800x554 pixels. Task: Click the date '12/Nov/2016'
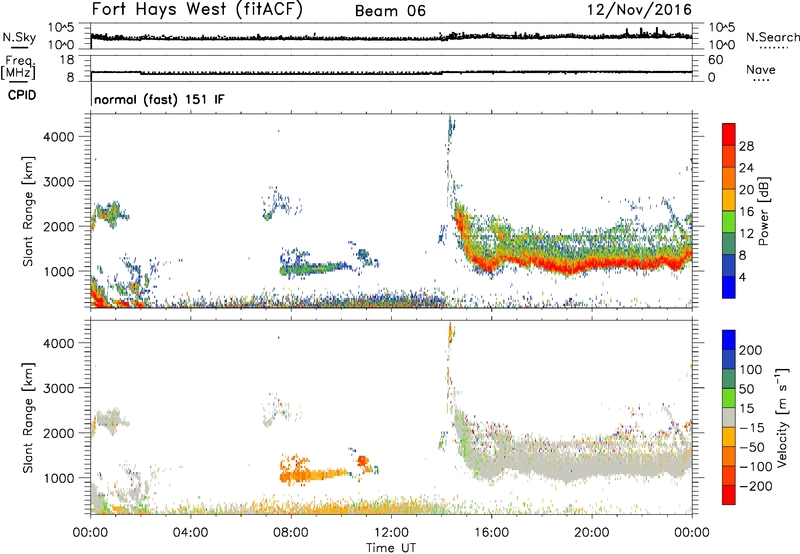(x=639, y=9)
